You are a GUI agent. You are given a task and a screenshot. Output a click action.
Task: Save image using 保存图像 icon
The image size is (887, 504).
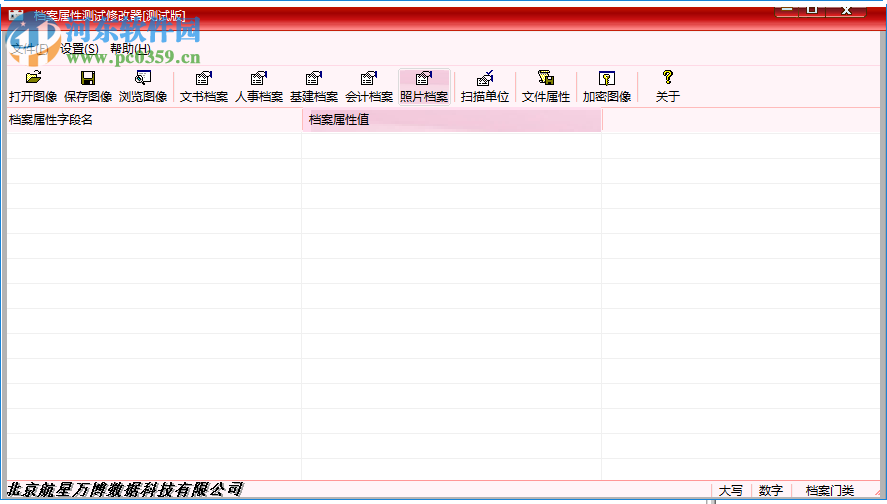click(x=88, y=87)
